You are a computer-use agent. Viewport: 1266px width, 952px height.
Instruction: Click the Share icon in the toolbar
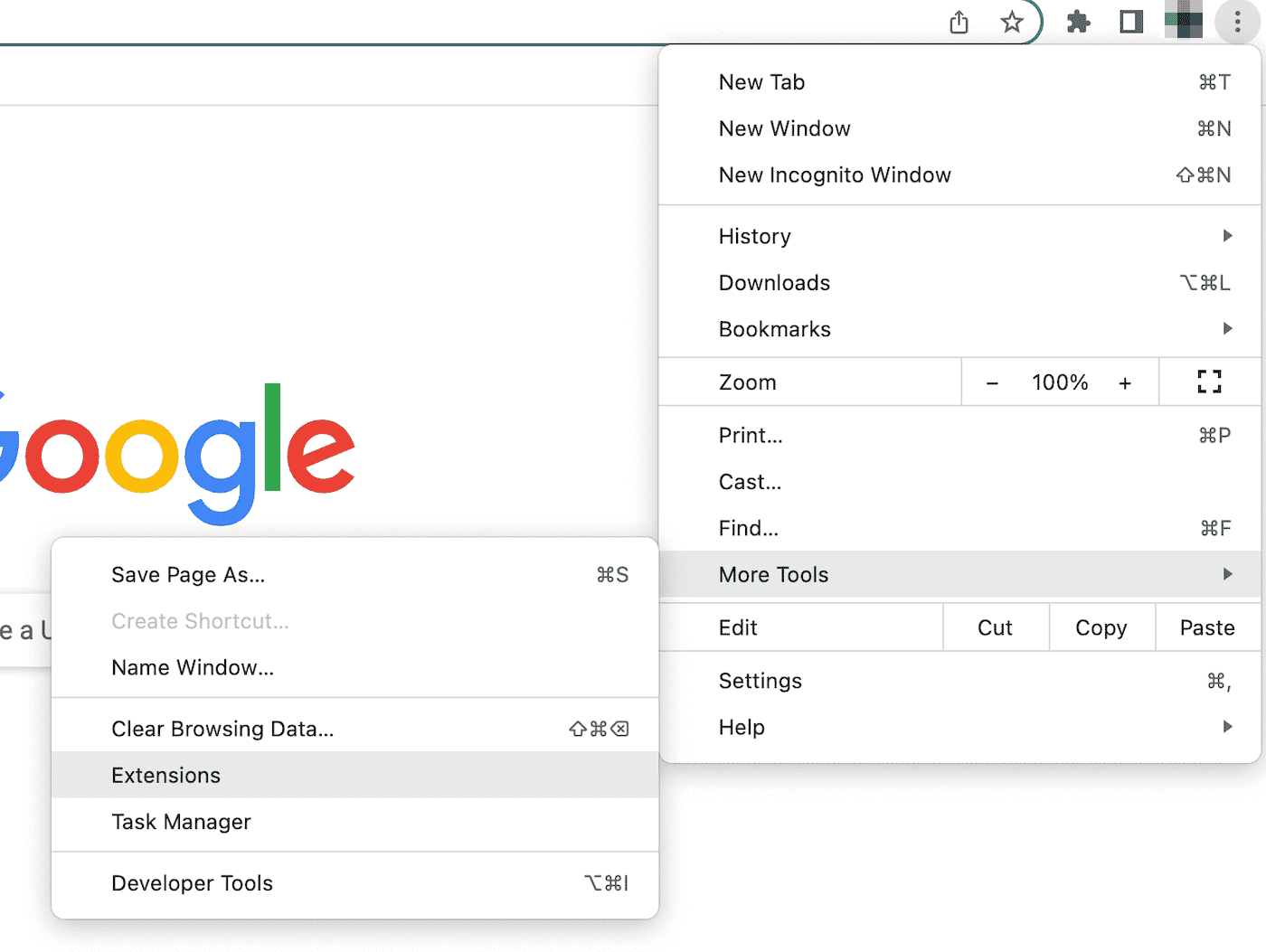pos(959,23)
